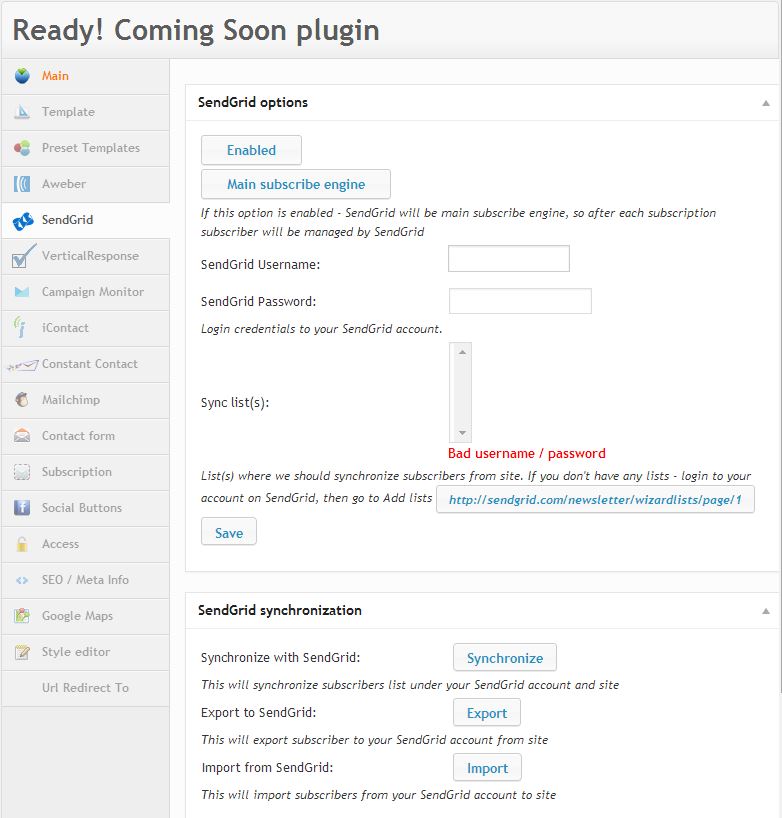The width and height of the screenshot is (782, 818).
Task: Select the SendGrid tab
Action: [x=86, y=220]
